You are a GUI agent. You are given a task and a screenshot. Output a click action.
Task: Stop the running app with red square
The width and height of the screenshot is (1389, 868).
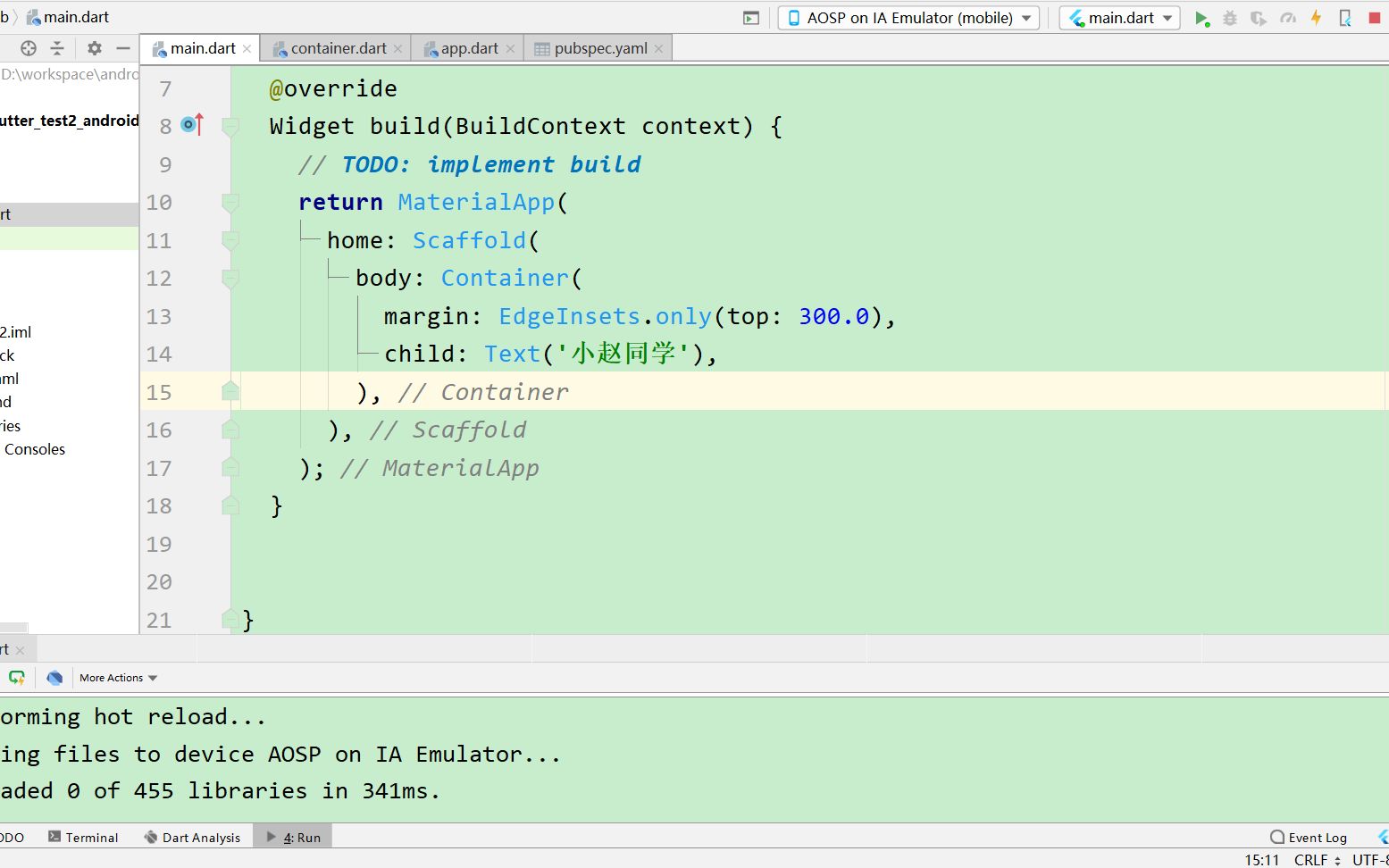point(1375,18)
